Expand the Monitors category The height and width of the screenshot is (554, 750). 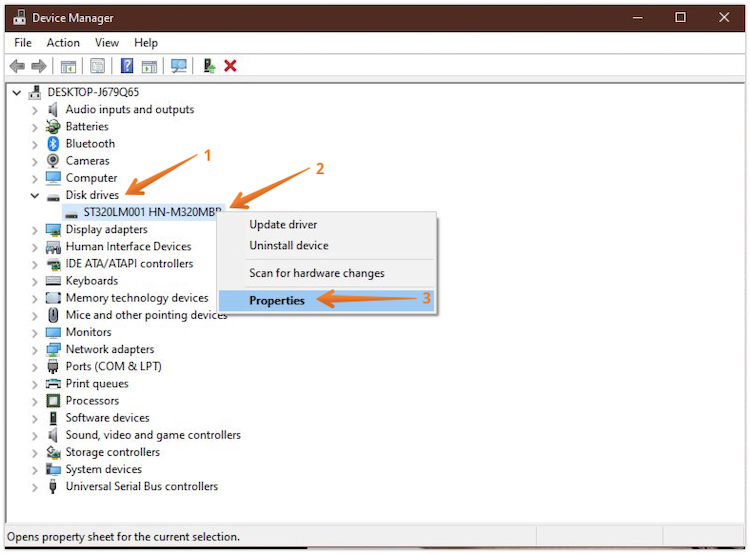tap(34, 332)
